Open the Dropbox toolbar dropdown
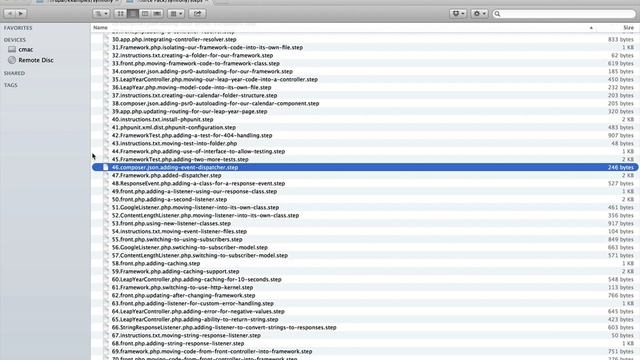Viewport: 640px width, 360px height. [x=458, y=13]
